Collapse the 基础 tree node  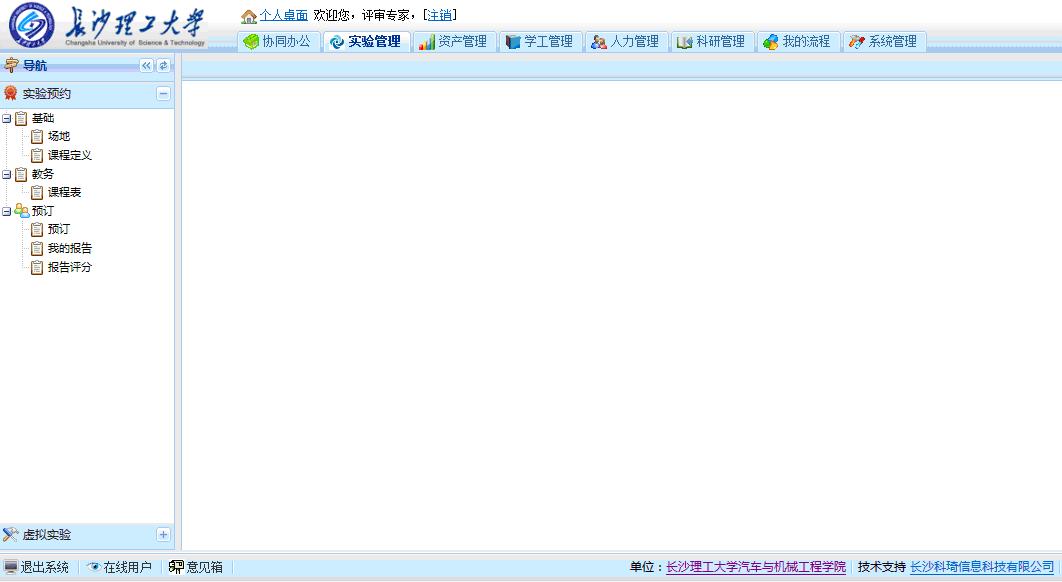[7, 118]
